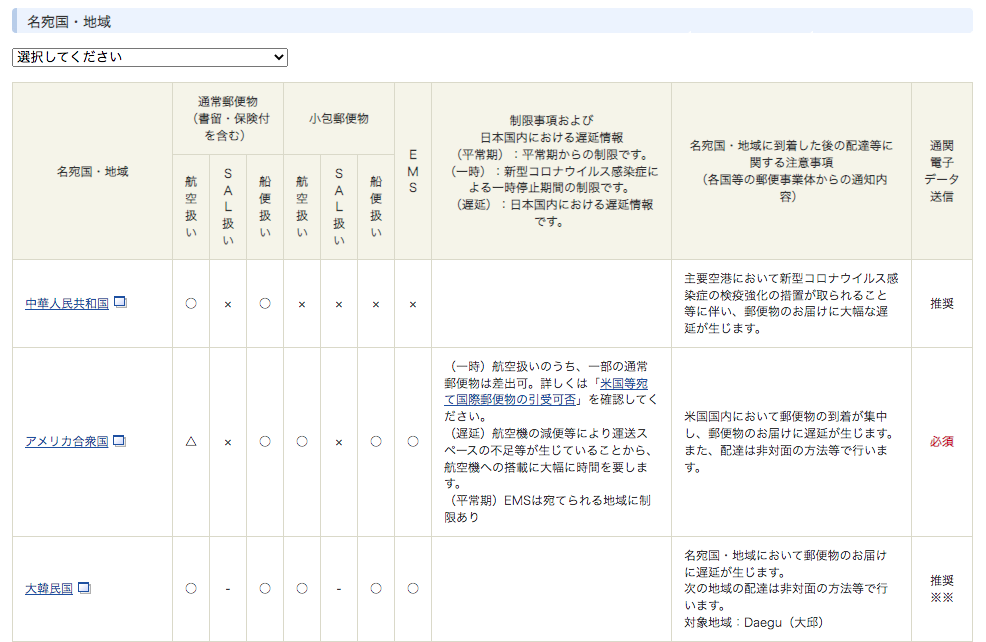Open the 選択してください country dropdown
986x642 pixels.
150,57
